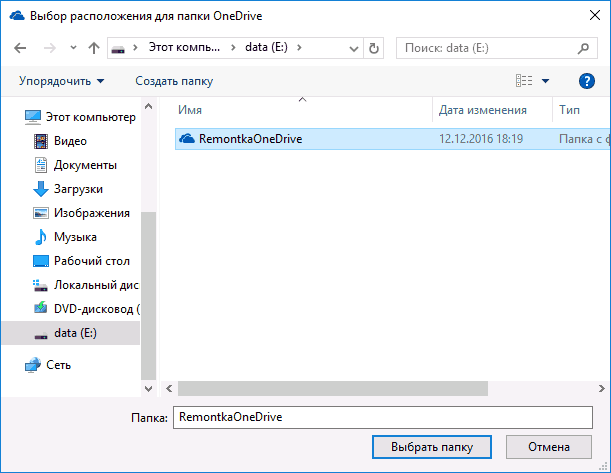Sort by 'Дата изменения' column header
Image resolution: width=611 pixels, height=473 pixels.
tap(482, 110)
